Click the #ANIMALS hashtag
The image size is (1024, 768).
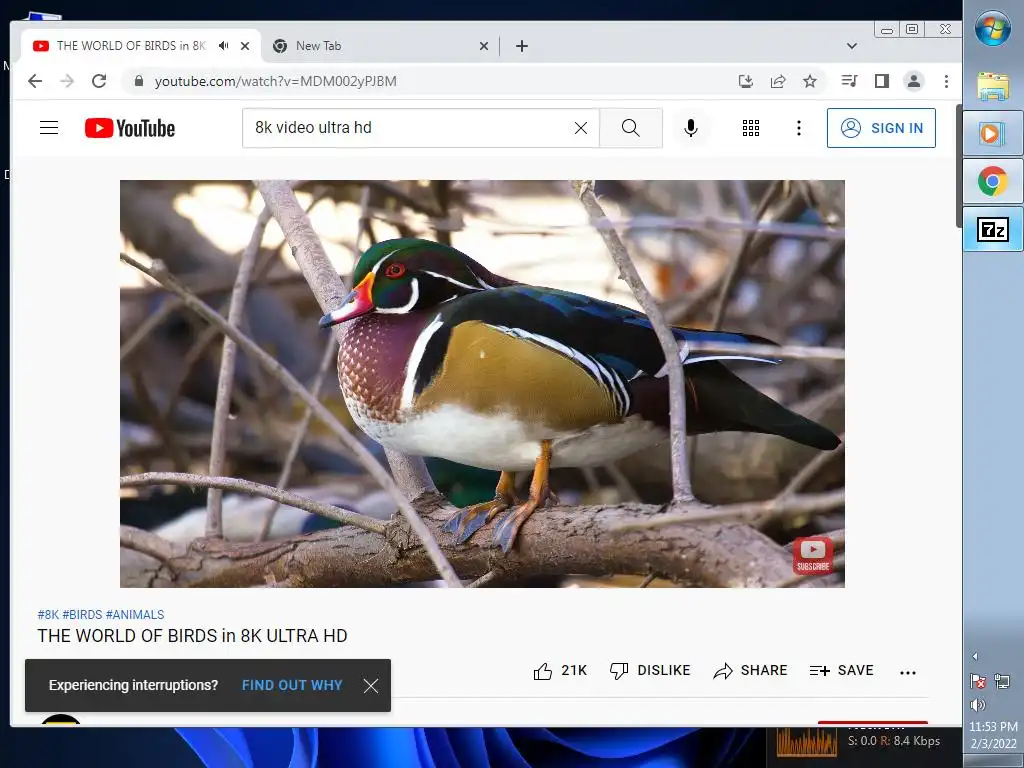coord(135,615)
